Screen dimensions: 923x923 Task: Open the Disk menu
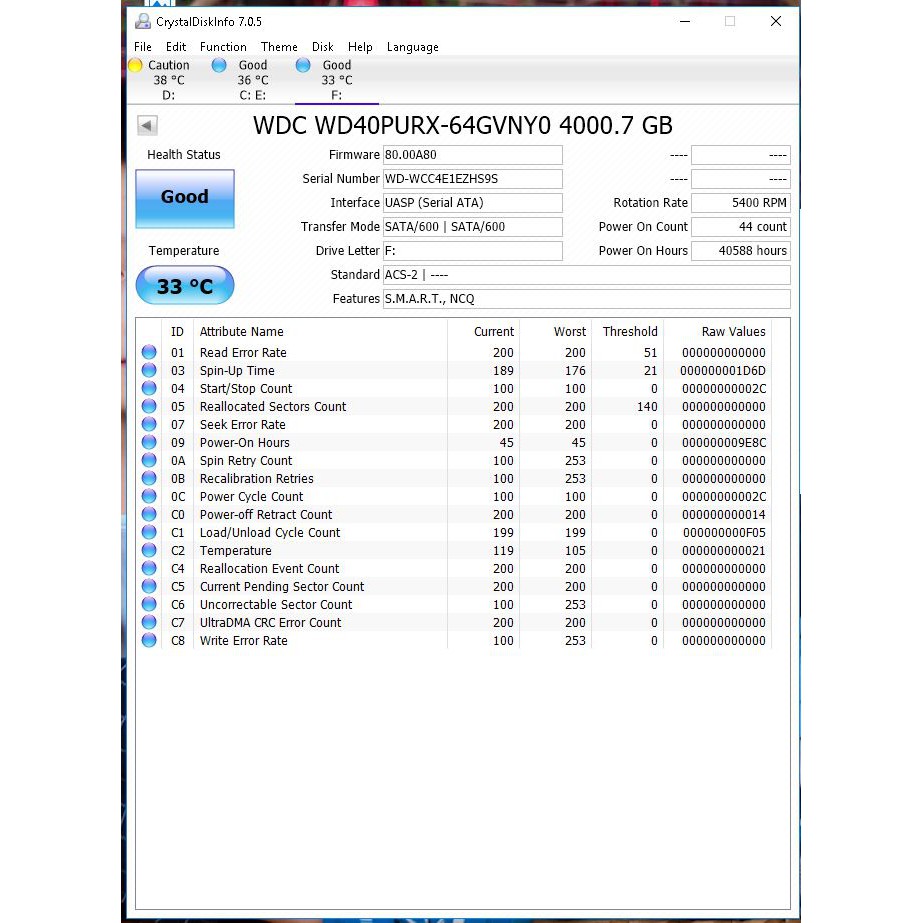pyautogui.click(x=322, y=46)
